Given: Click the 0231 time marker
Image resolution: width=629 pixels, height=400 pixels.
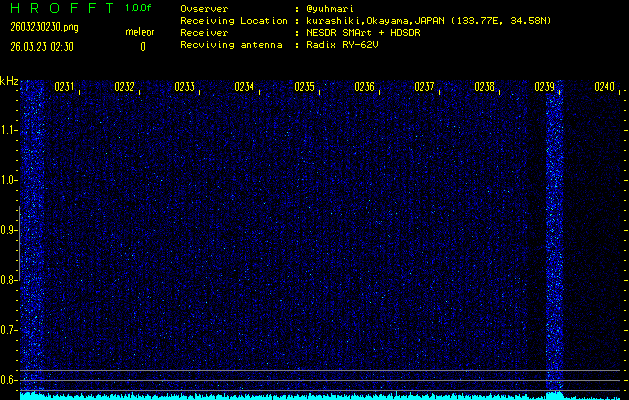Looking at the screenshot, I should (64, 87).
